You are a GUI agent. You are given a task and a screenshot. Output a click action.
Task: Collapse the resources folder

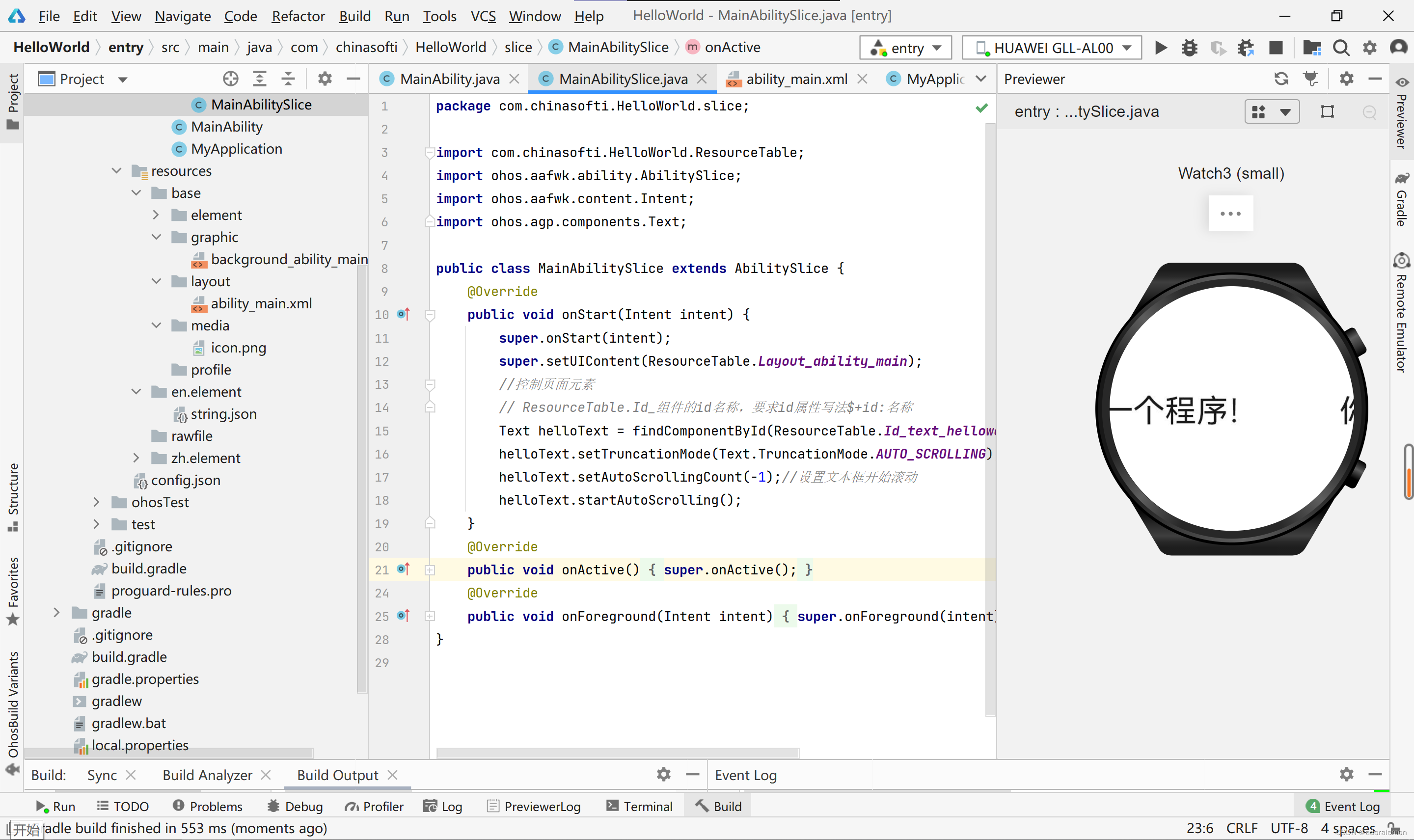[x=117, y=170]
